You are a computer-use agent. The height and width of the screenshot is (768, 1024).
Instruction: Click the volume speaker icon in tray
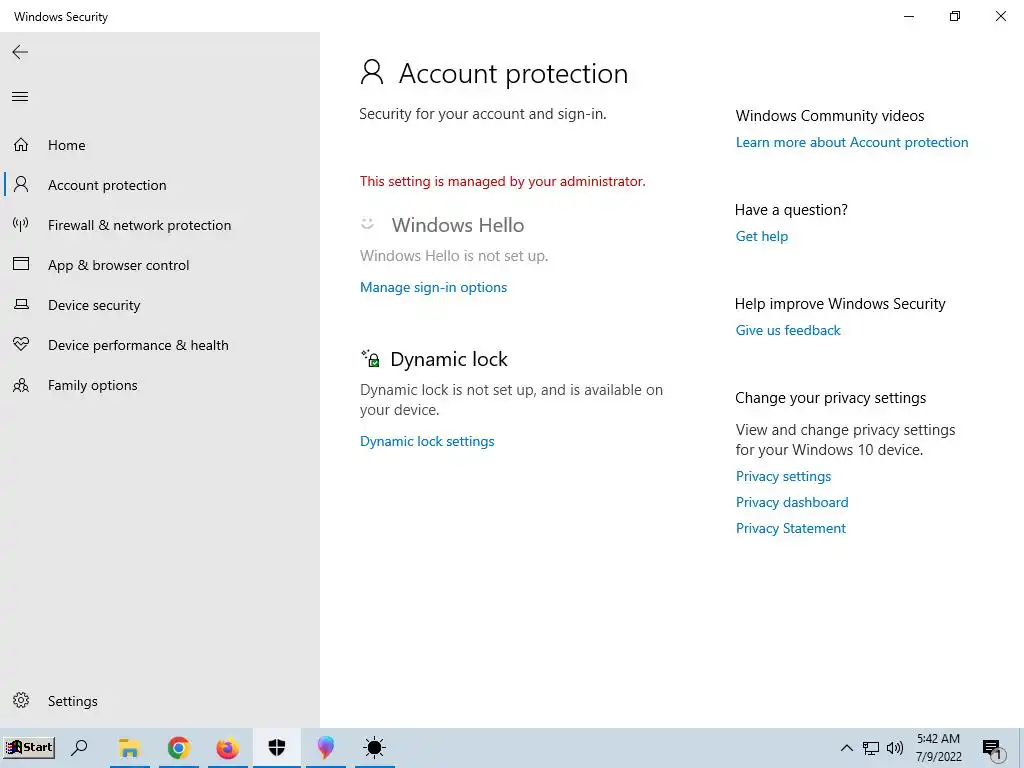point(895,748)
